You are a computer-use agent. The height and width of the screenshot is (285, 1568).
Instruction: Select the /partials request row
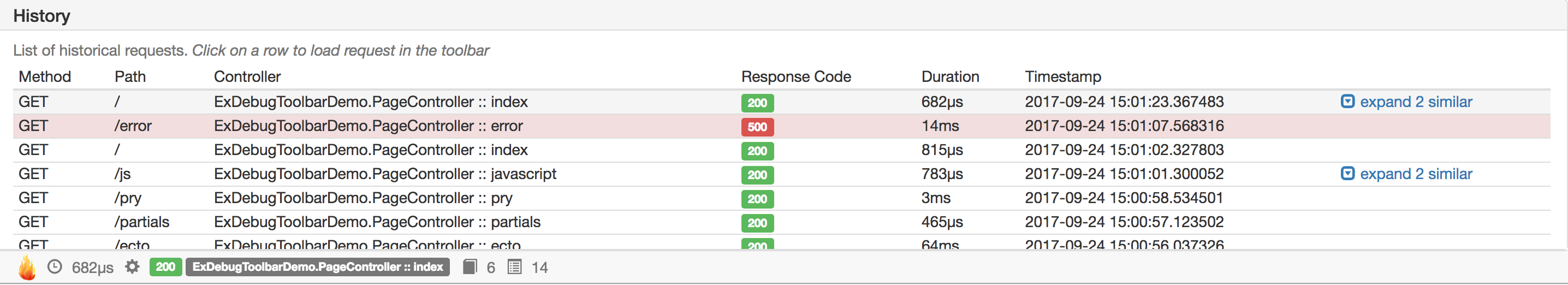(782, 222)
